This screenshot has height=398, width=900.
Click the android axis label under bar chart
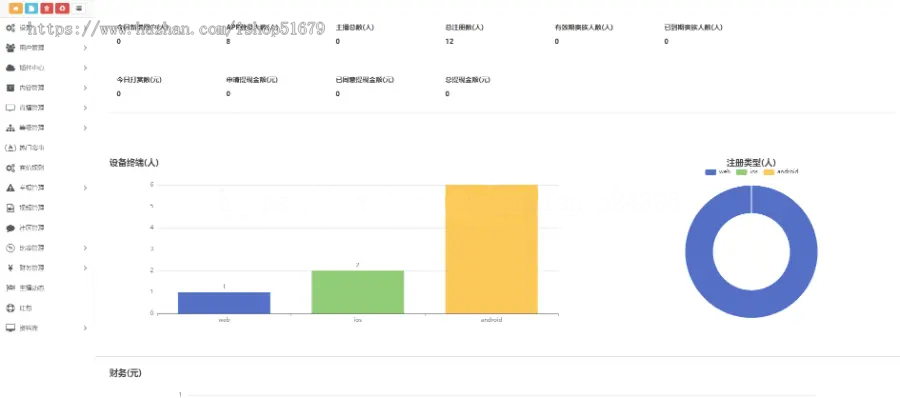[x=491, y=320]
